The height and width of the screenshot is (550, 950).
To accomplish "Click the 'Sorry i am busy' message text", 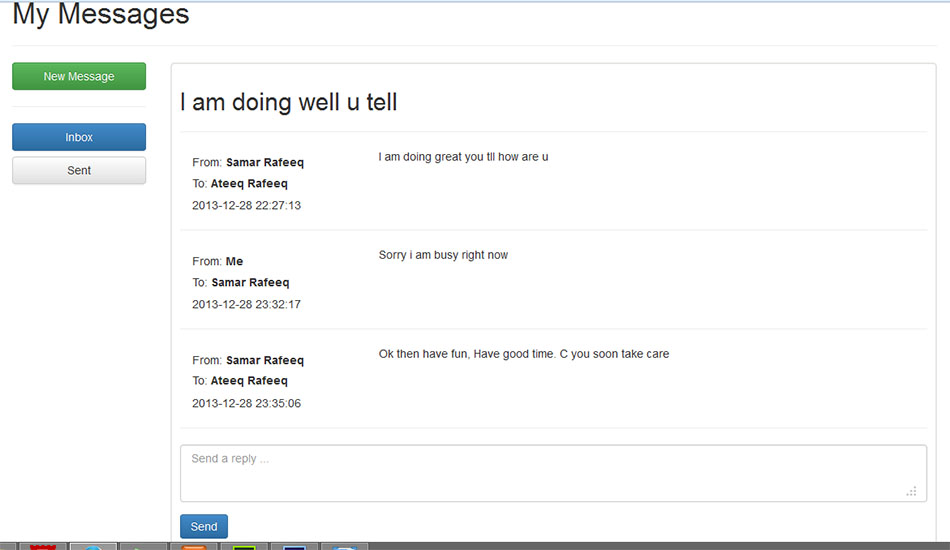I will 443,256.
